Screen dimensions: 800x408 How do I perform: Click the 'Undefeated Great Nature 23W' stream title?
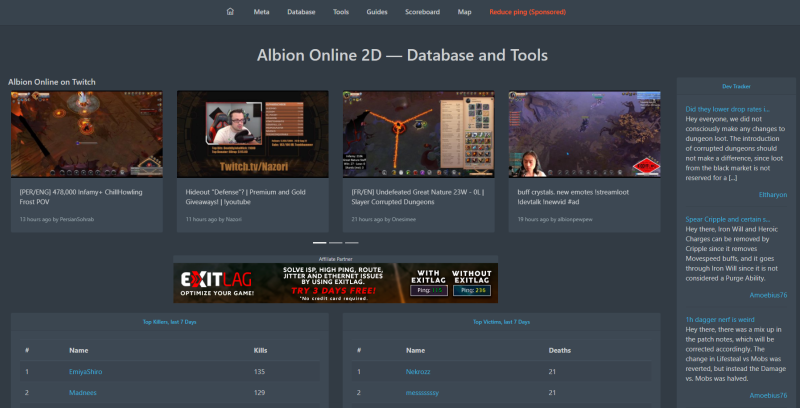(x=418, y=197)
